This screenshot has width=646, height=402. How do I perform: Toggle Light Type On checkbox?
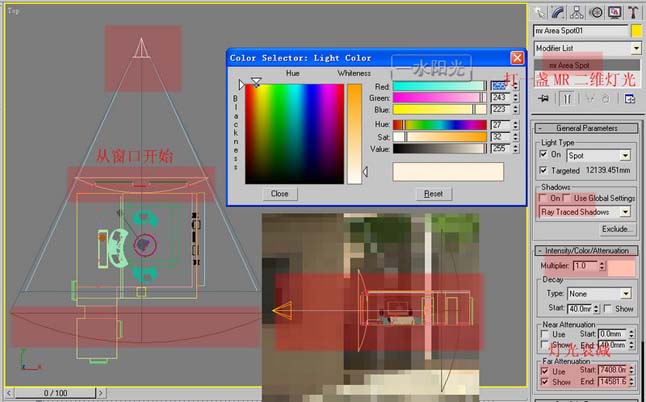click(543, 154)
